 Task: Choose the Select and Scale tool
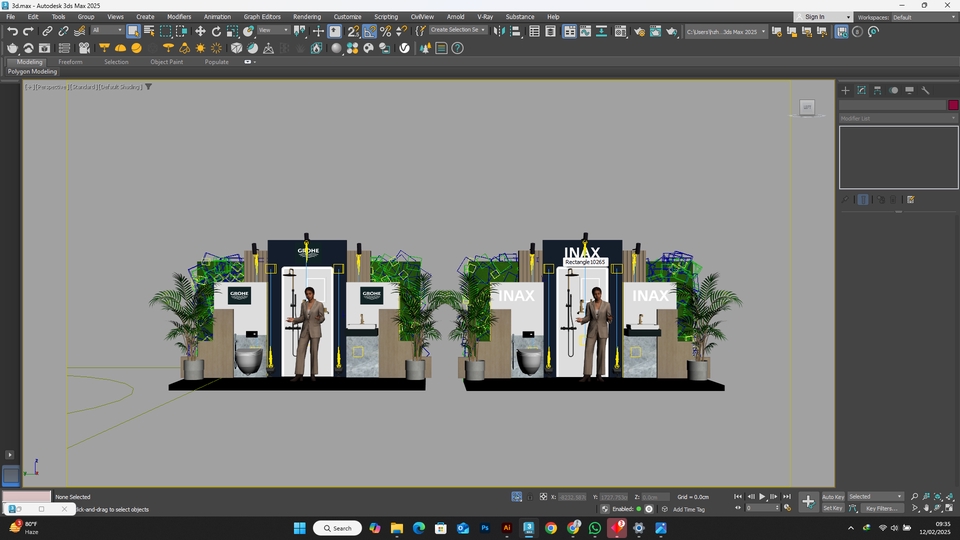232,31
